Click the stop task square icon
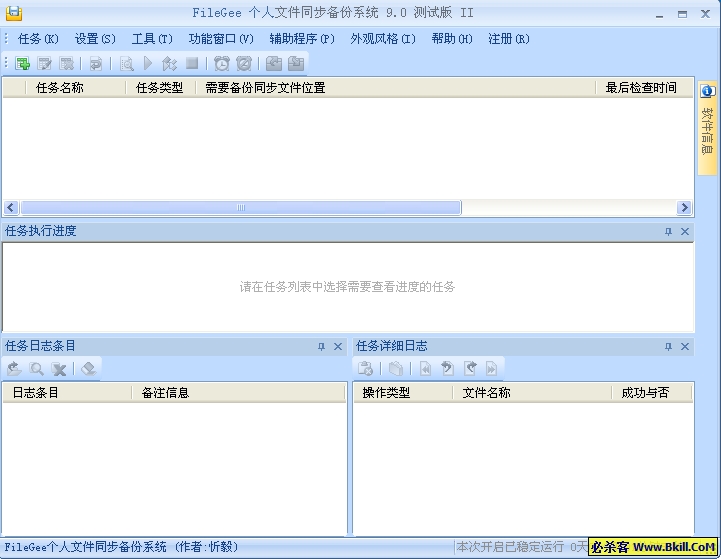The image size is (721, 559). [x=192, y=64]
